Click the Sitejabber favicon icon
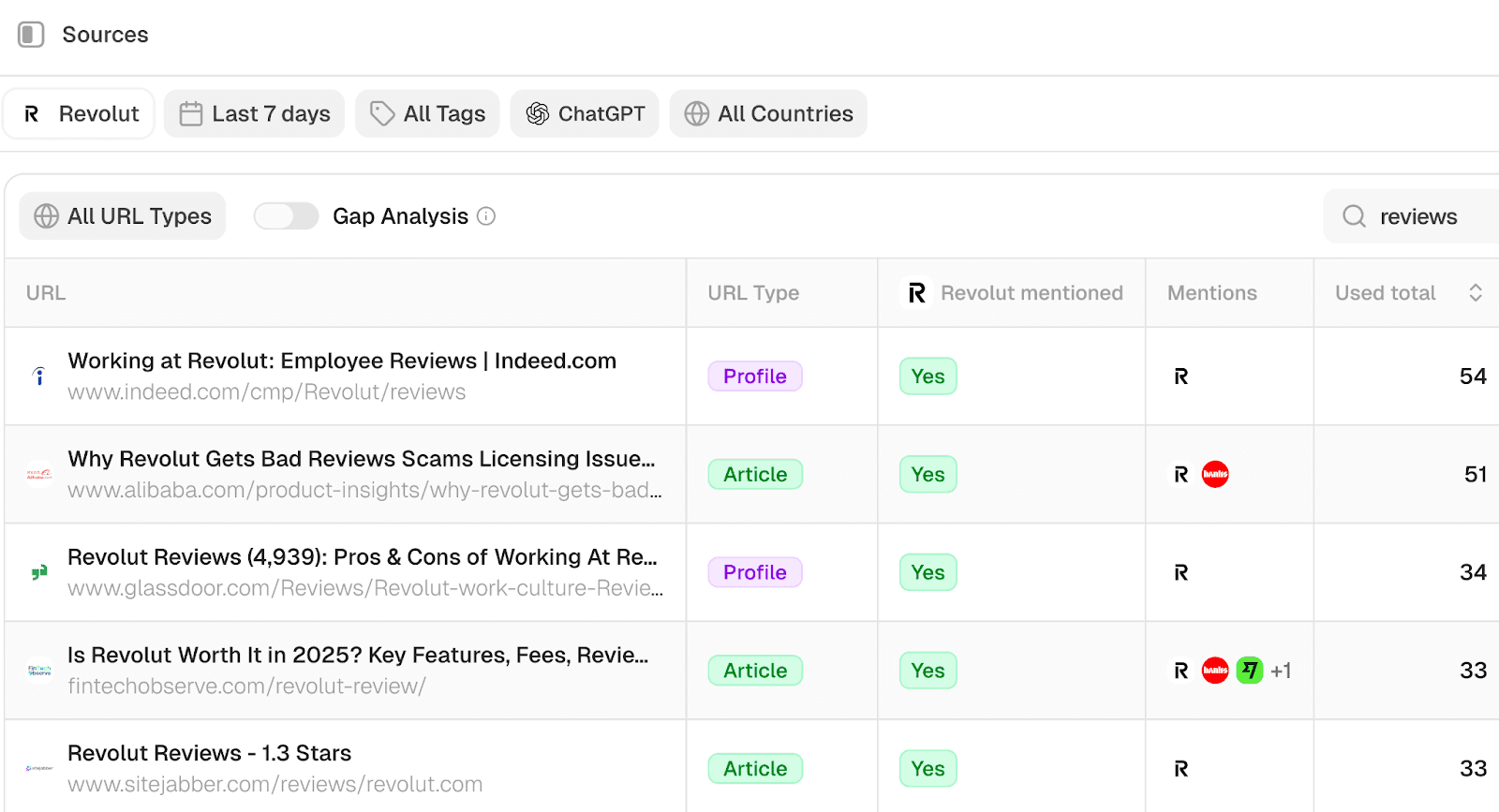Screen dimensions: 1499x812 (39, 769)
